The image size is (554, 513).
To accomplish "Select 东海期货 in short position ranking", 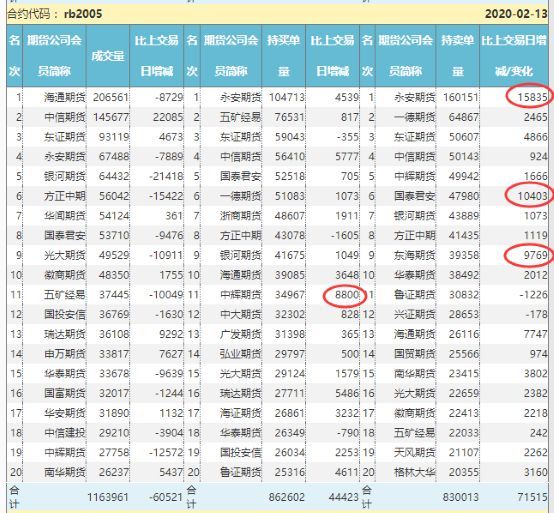I will [414, 255].
